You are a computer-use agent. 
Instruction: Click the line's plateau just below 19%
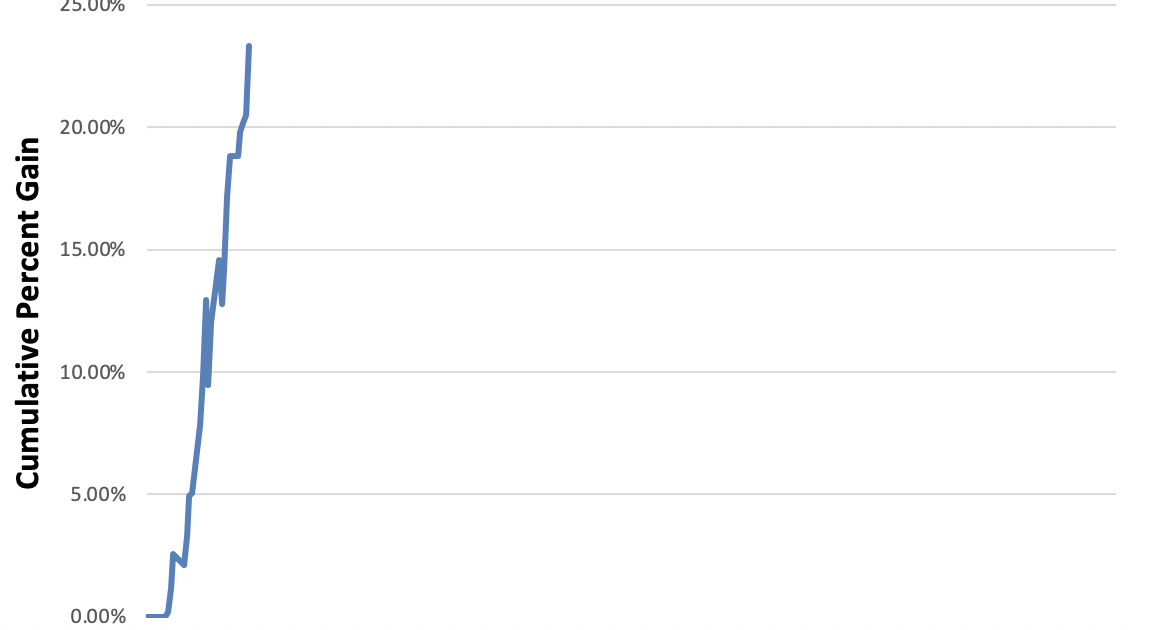[234, 155]
